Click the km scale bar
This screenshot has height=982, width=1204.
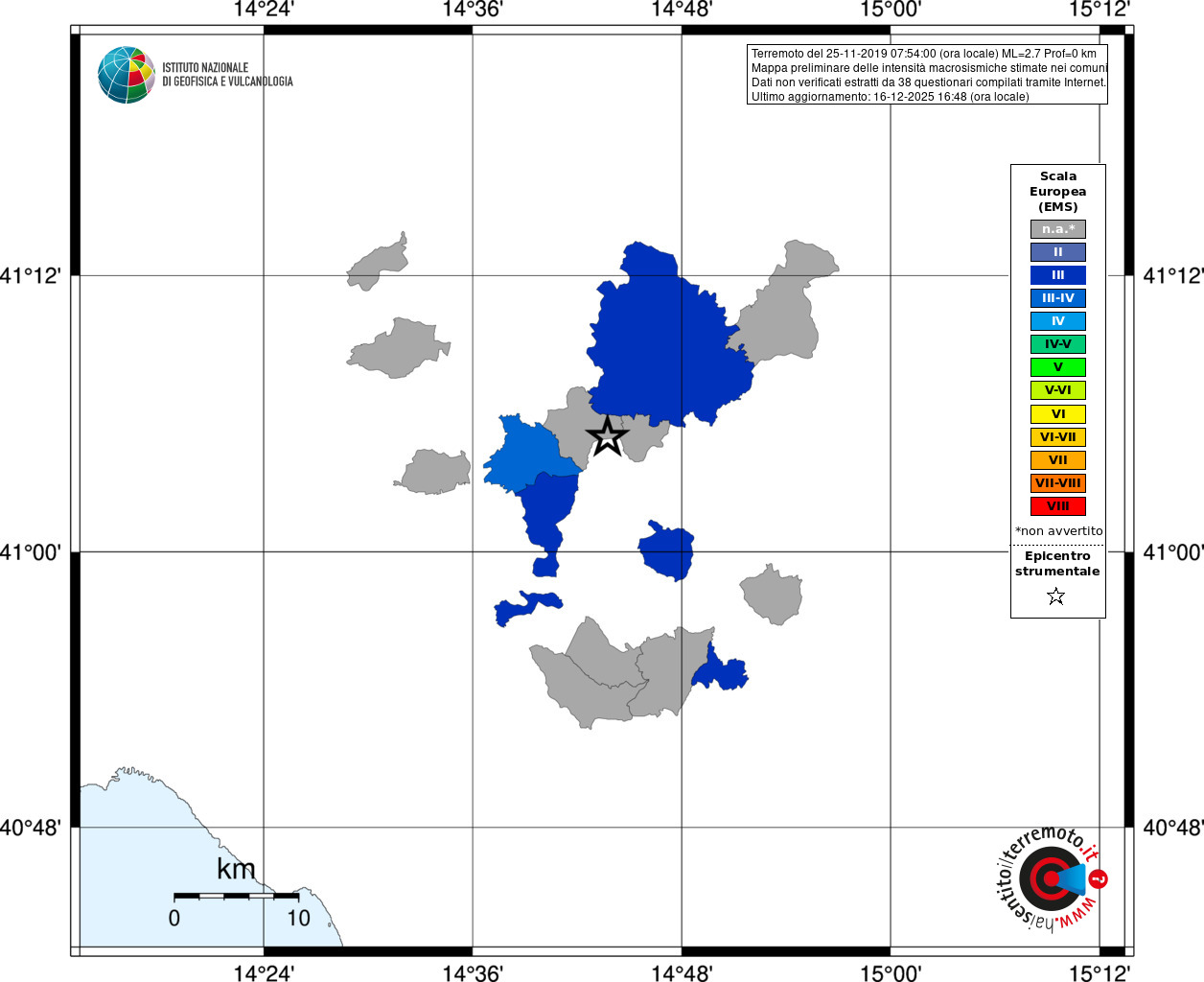pyautogui.click(x=236, y=896)
